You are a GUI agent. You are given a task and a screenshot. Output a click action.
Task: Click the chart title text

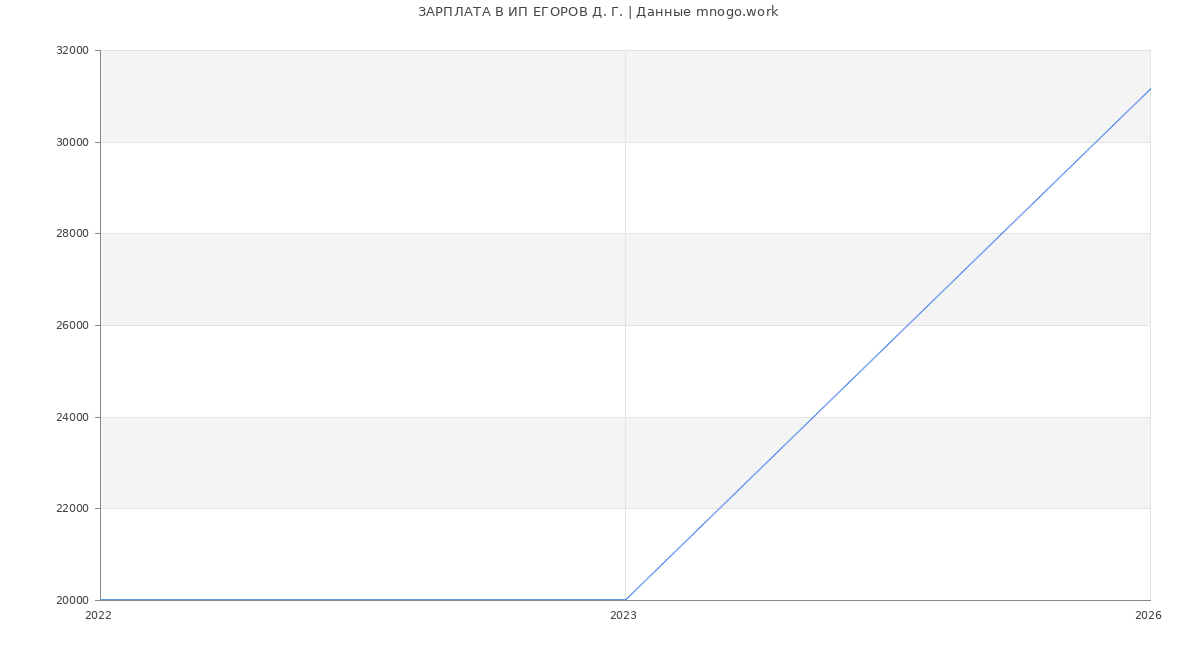click(x=597, y=12)
